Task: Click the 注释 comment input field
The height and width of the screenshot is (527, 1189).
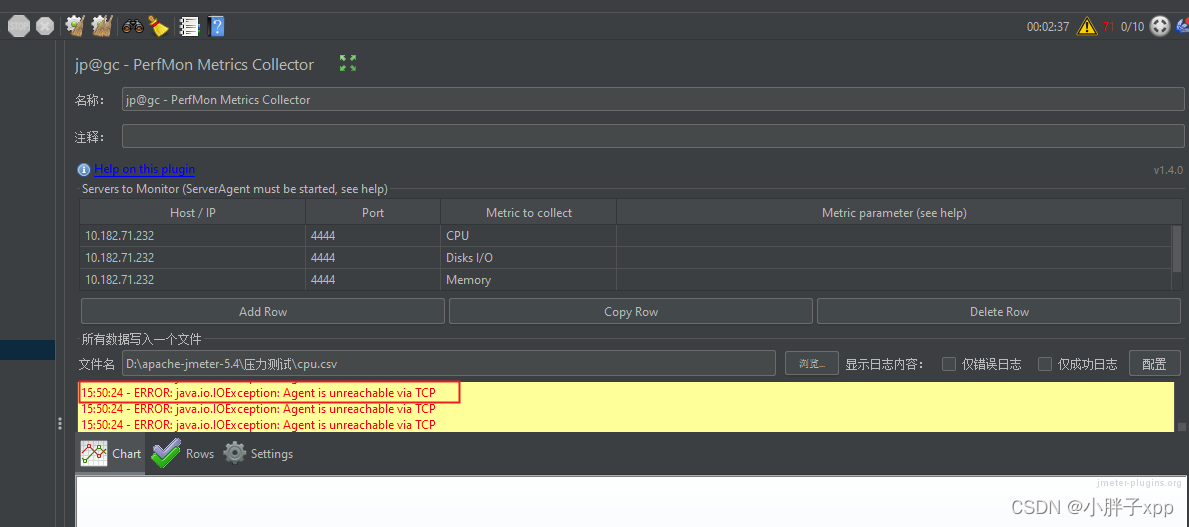Action: (653, 136)
